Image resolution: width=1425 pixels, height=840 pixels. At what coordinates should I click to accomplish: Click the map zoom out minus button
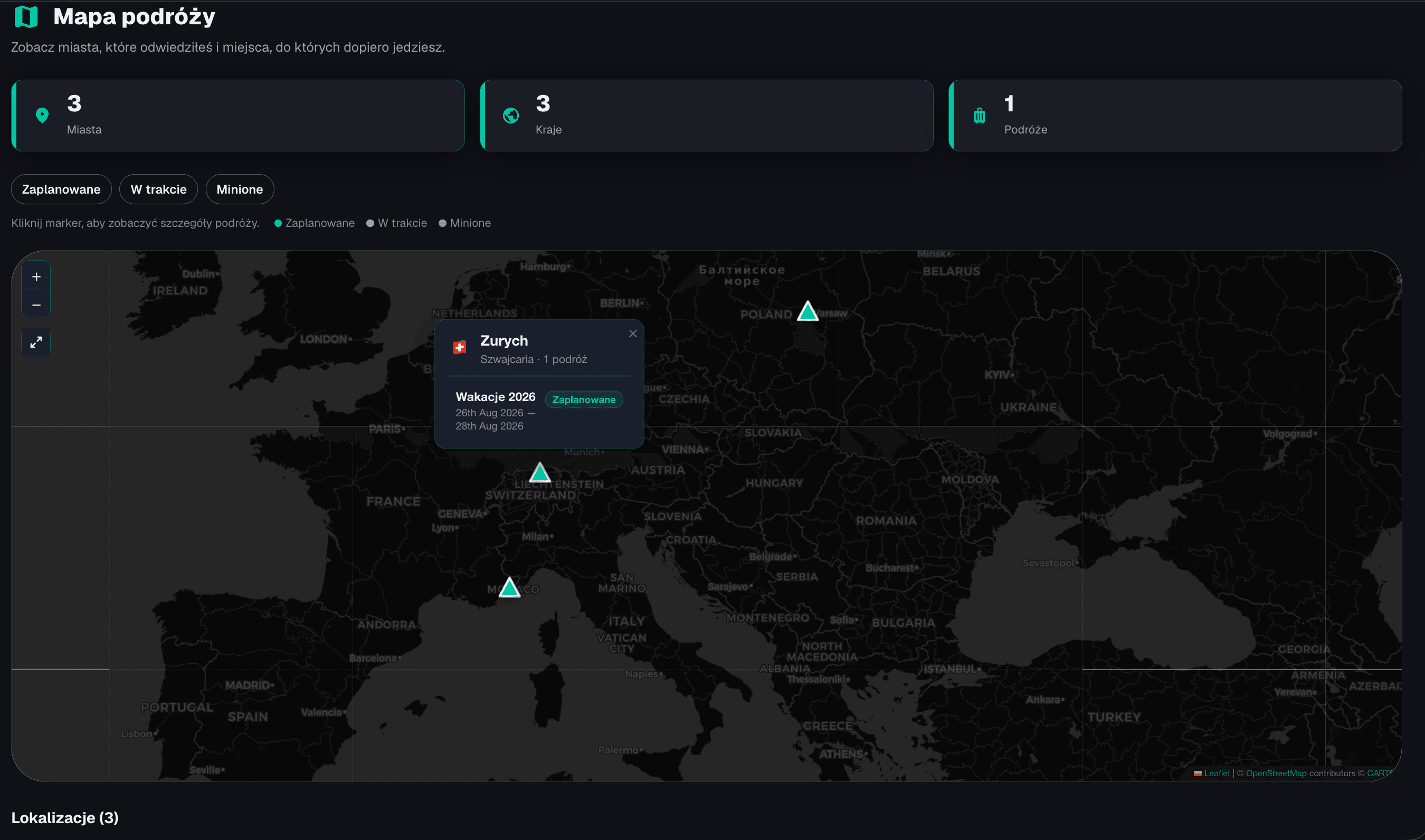(36, 304)
